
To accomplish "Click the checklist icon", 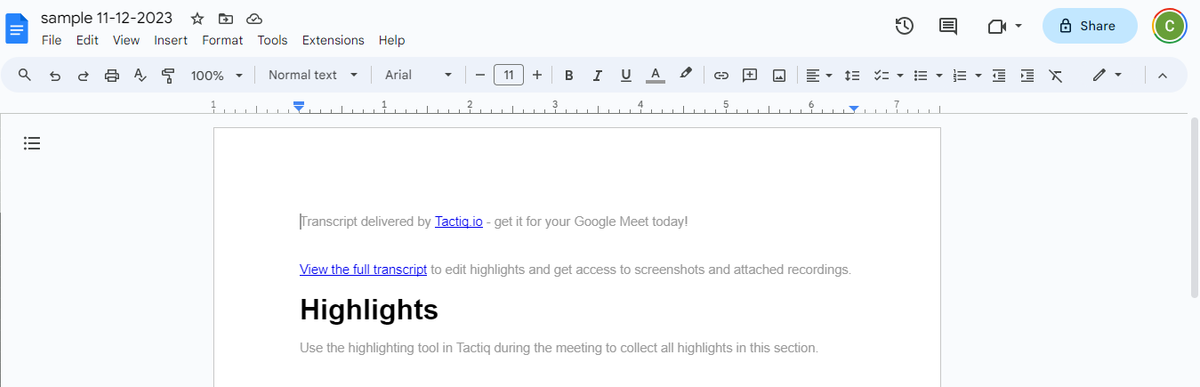I will [x=881, y=75].
